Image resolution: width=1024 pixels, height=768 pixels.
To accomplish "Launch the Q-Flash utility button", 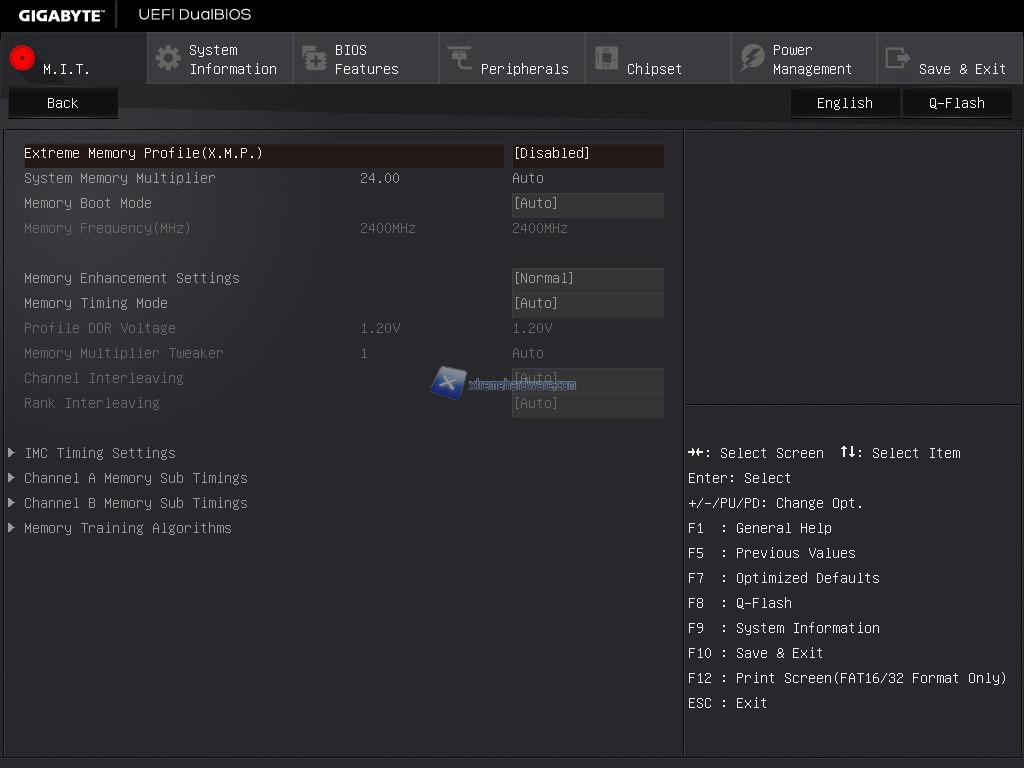I will 956,103.
